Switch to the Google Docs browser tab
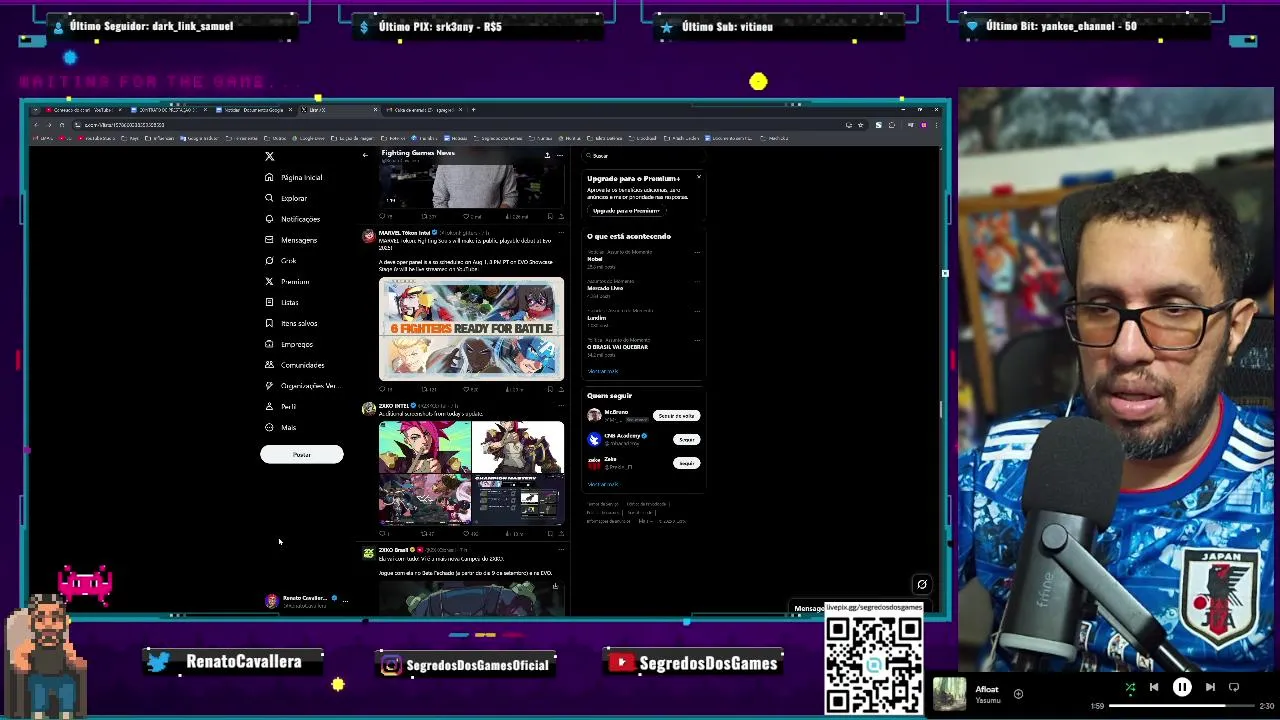The height and width of the screenshot is (720, 1280). [x=253, y=110]
